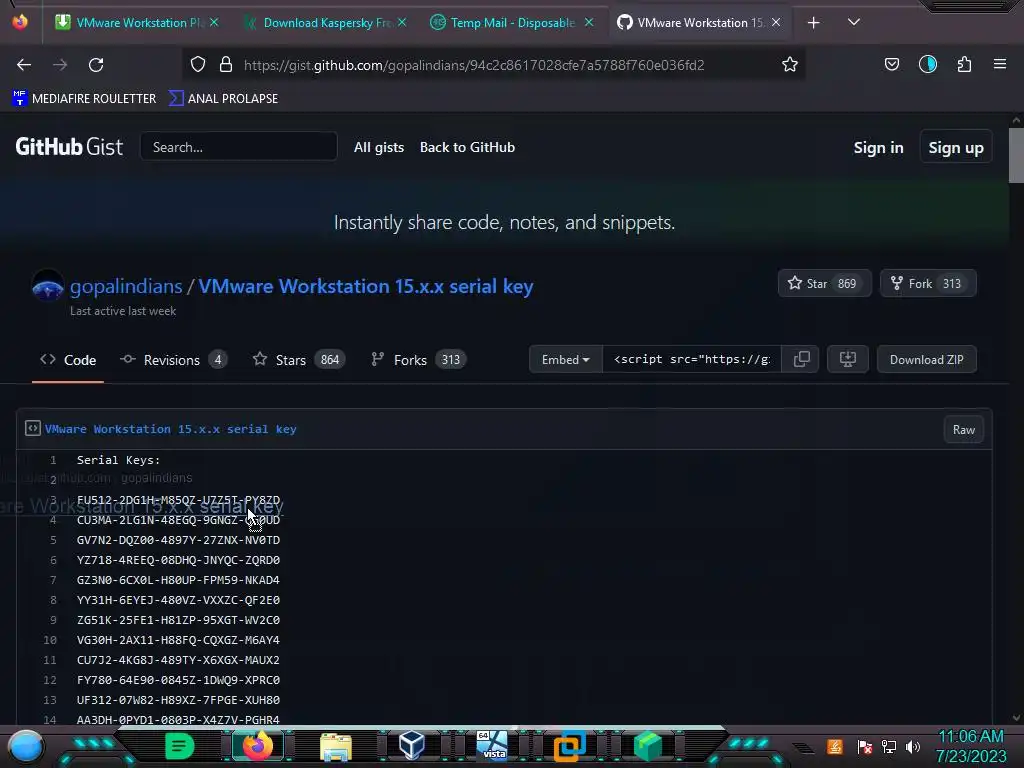Click the Sign in link
1024x768 pixels.
tap(878, 148)
